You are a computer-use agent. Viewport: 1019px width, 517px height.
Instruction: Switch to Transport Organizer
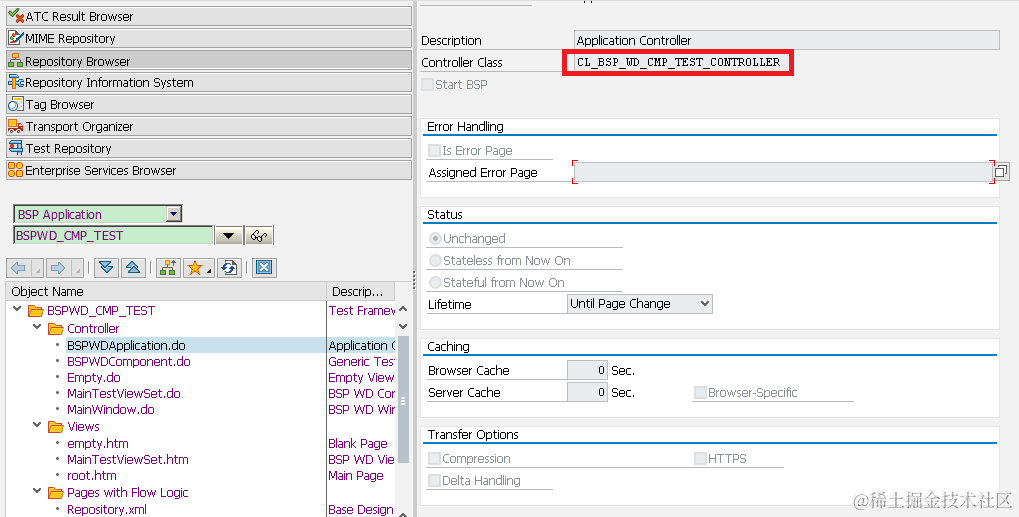209,127
